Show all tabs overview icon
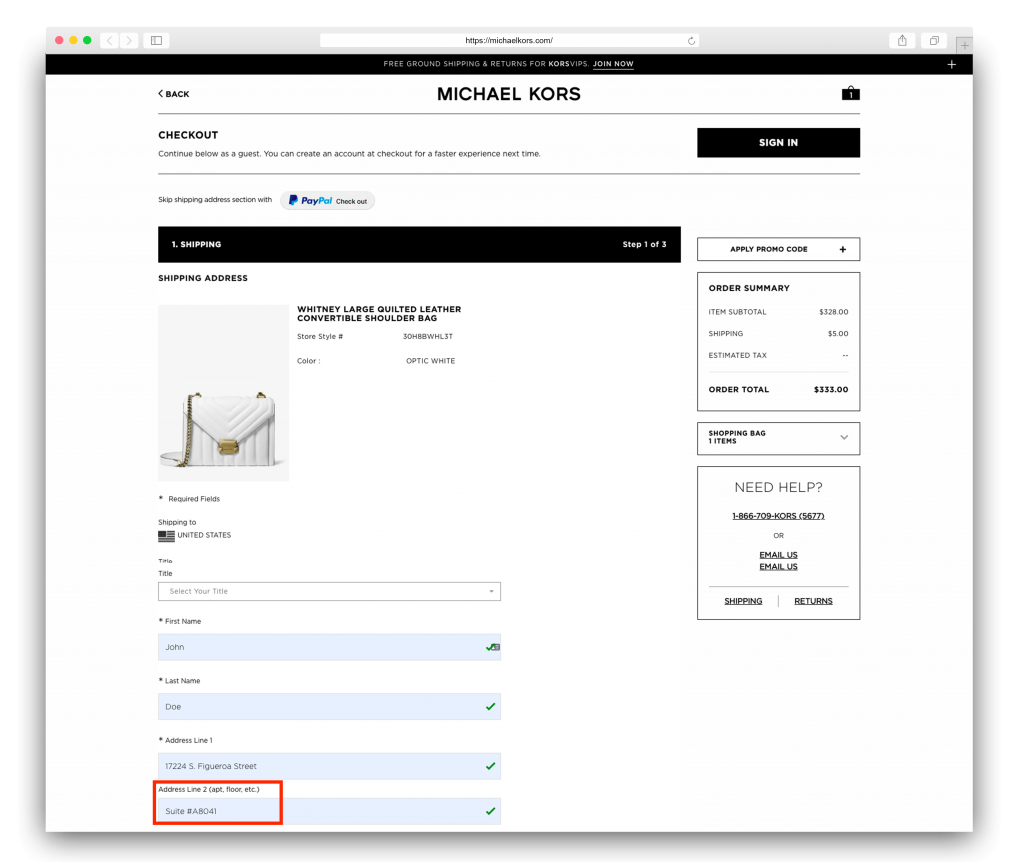Viewport: 1024px width, 862px height. (934, 40)
